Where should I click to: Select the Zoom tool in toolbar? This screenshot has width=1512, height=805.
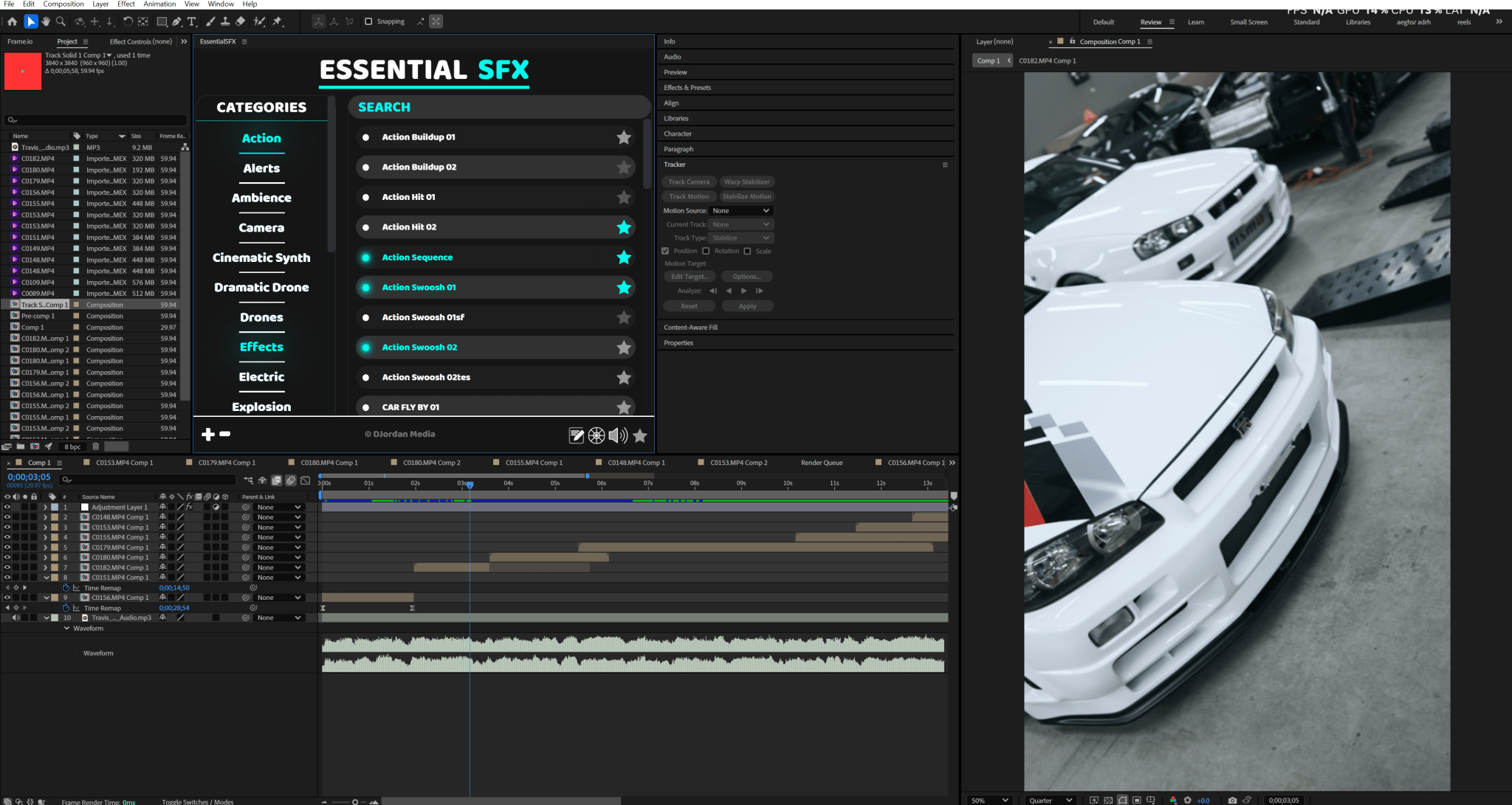(61, 21)
